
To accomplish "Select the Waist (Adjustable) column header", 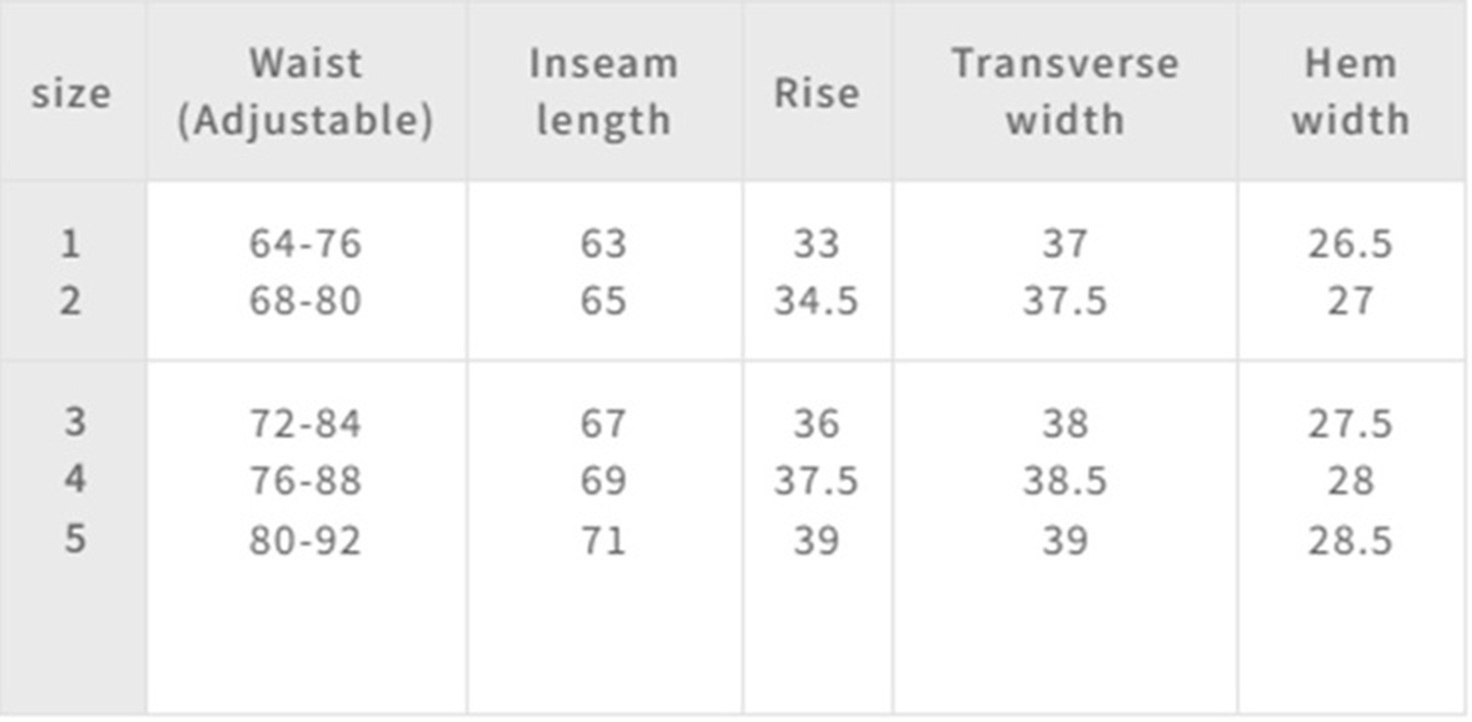I will (x=305, y=92).
